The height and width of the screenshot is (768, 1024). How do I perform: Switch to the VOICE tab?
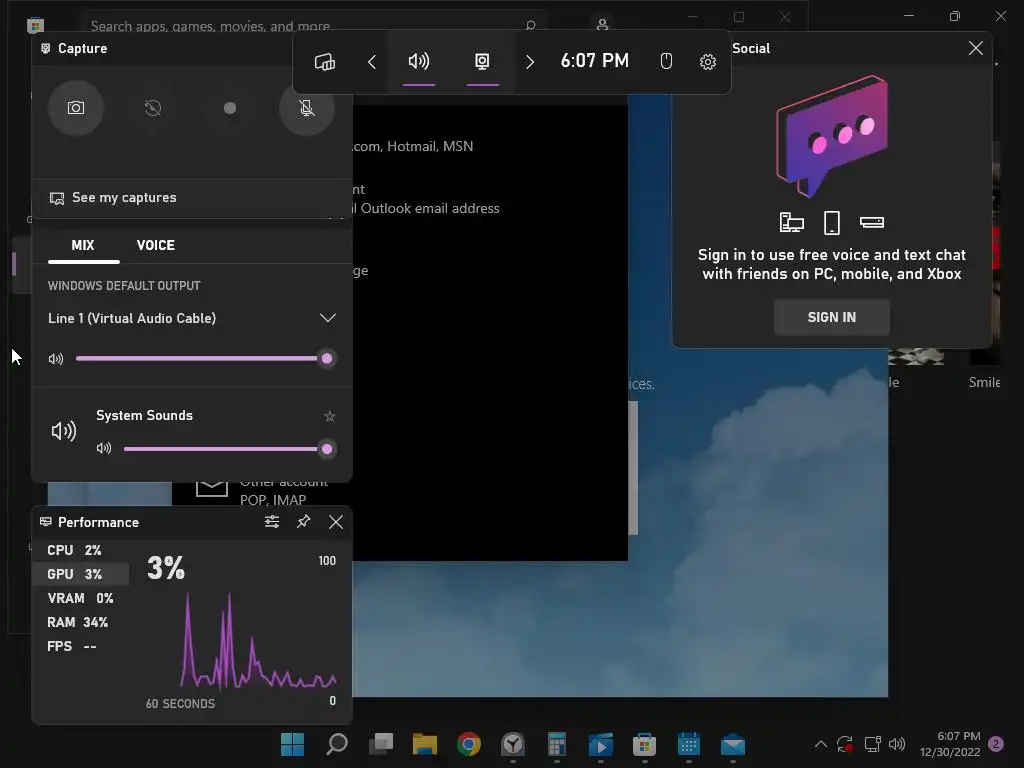[x=155, y=246]
